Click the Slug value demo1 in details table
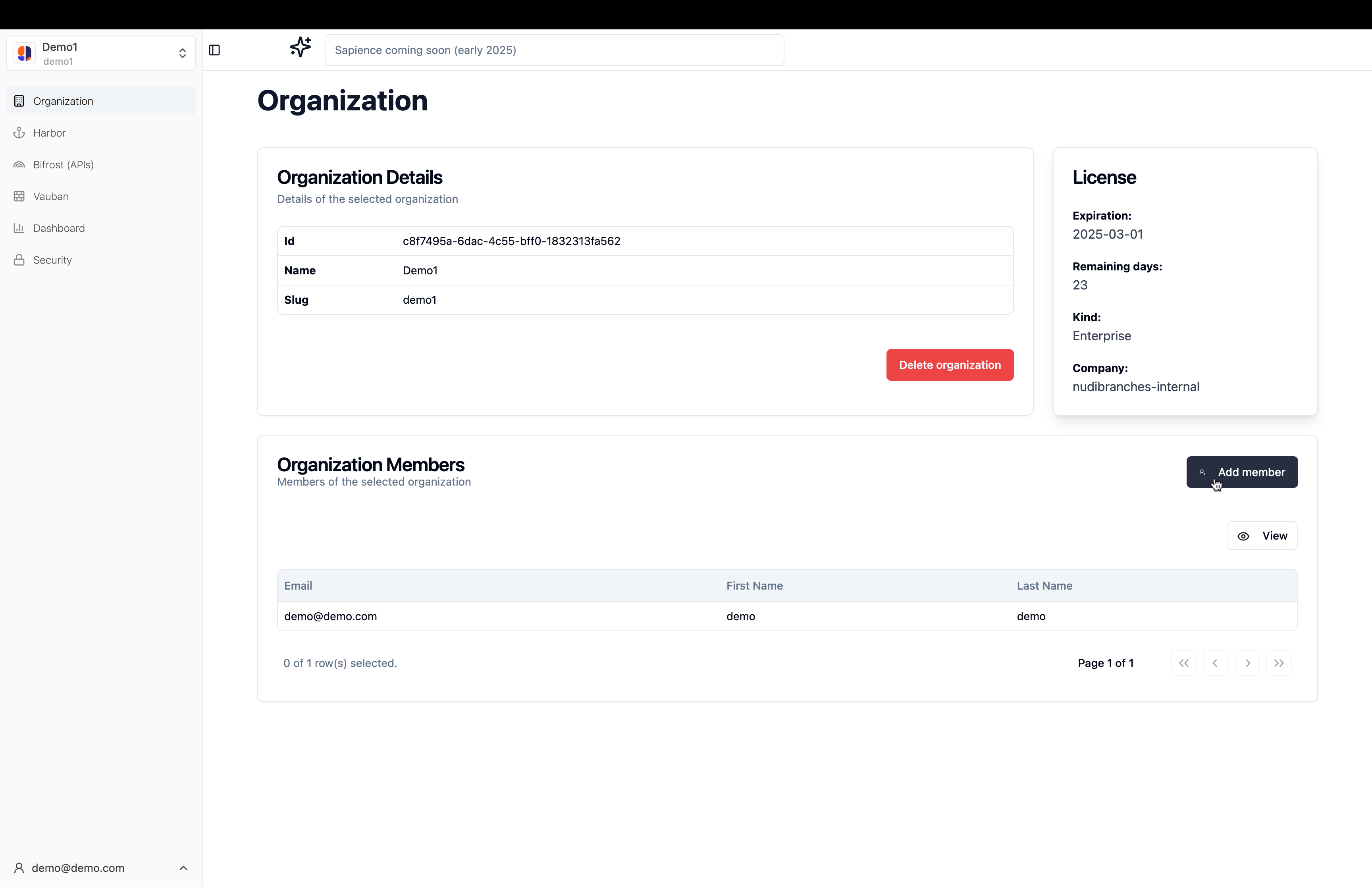This screenshot has height=887, width=1372. [419, 299]
